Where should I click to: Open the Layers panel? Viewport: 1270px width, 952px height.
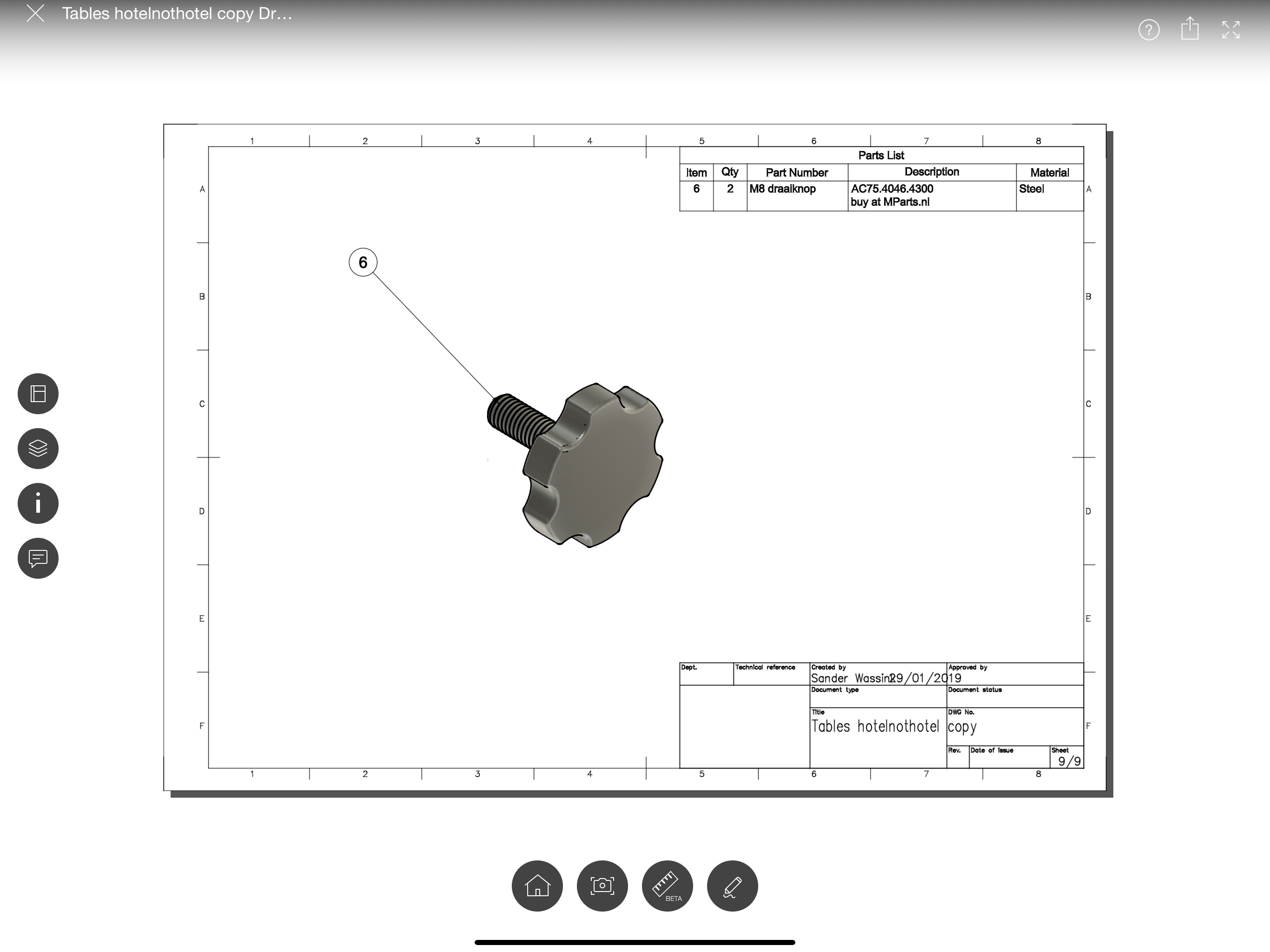click(38, 449)
